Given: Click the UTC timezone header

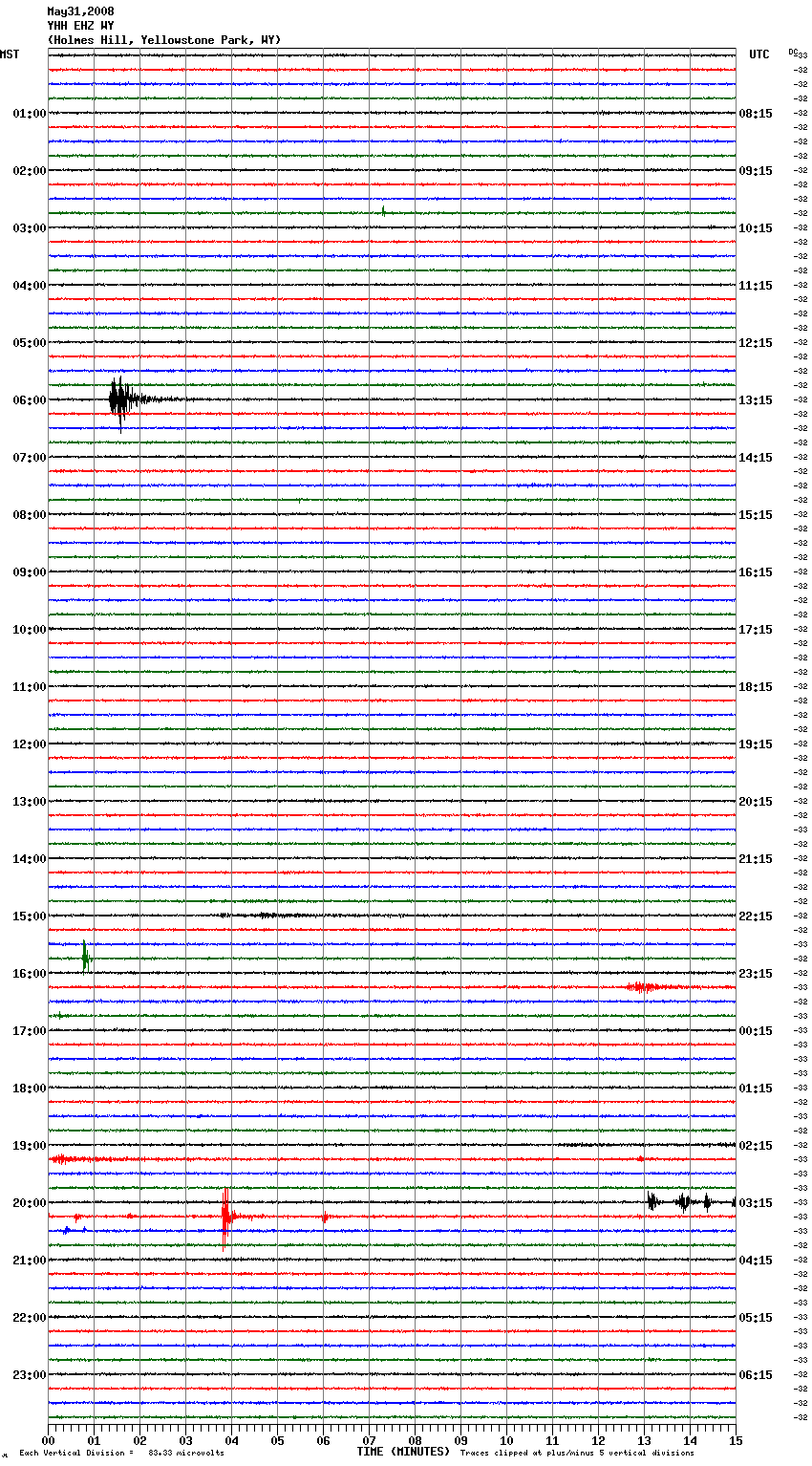Looking at the screenshot, I should click(x=759, y=54).
